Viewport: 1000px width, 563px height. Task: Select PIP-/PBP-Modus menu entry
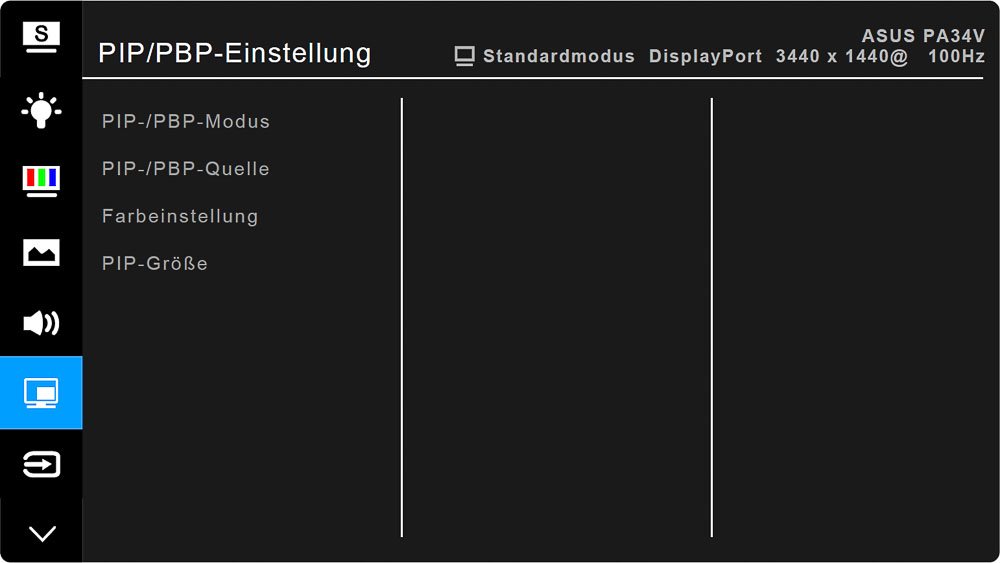[186, 121]
